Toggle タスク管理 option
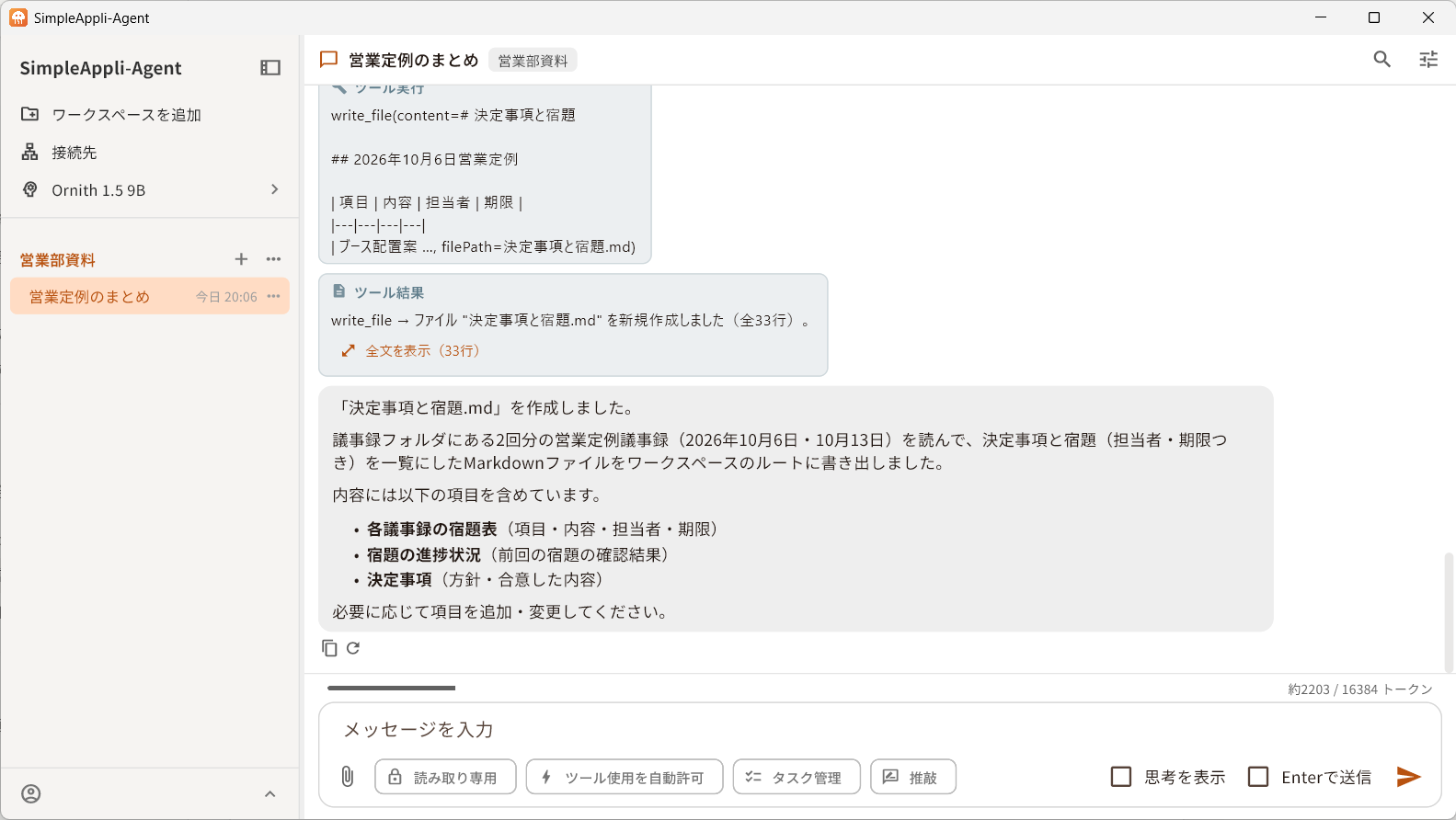Viewport: 1456px width, 820px height. tap(797, 777)
